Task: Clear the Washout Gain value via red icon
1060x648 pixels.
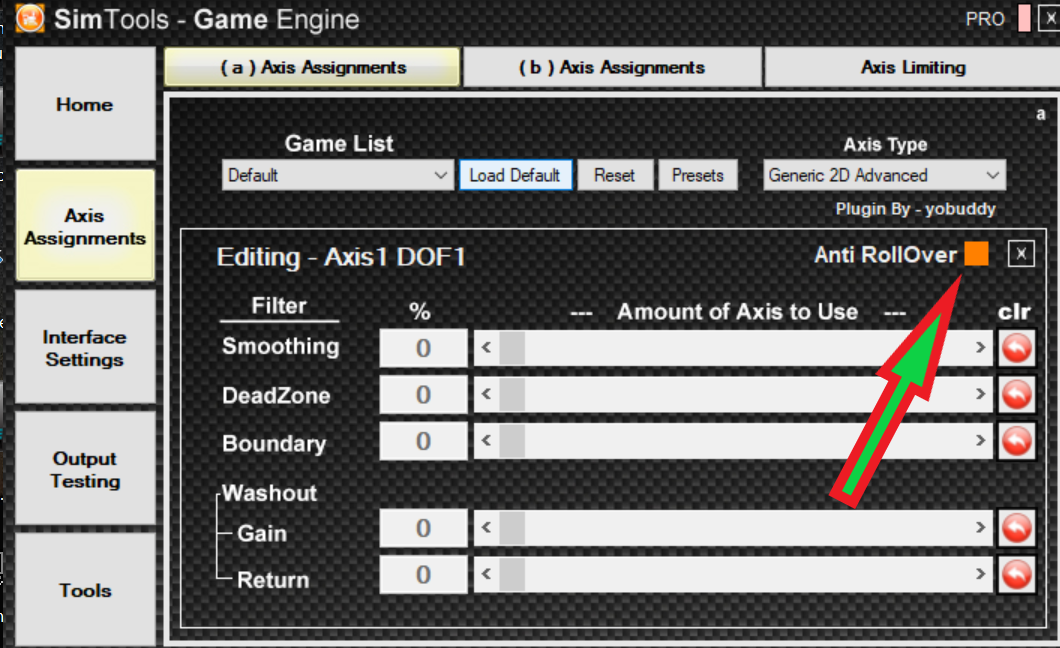Action: pos(1017,528)
